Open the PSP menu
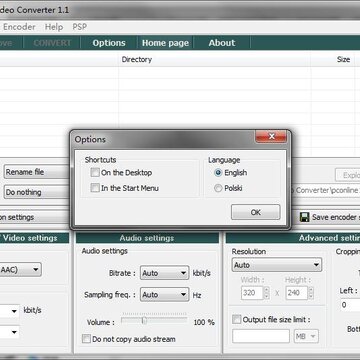The height and width of the screenshot is (360, 360). pos(79,27)
